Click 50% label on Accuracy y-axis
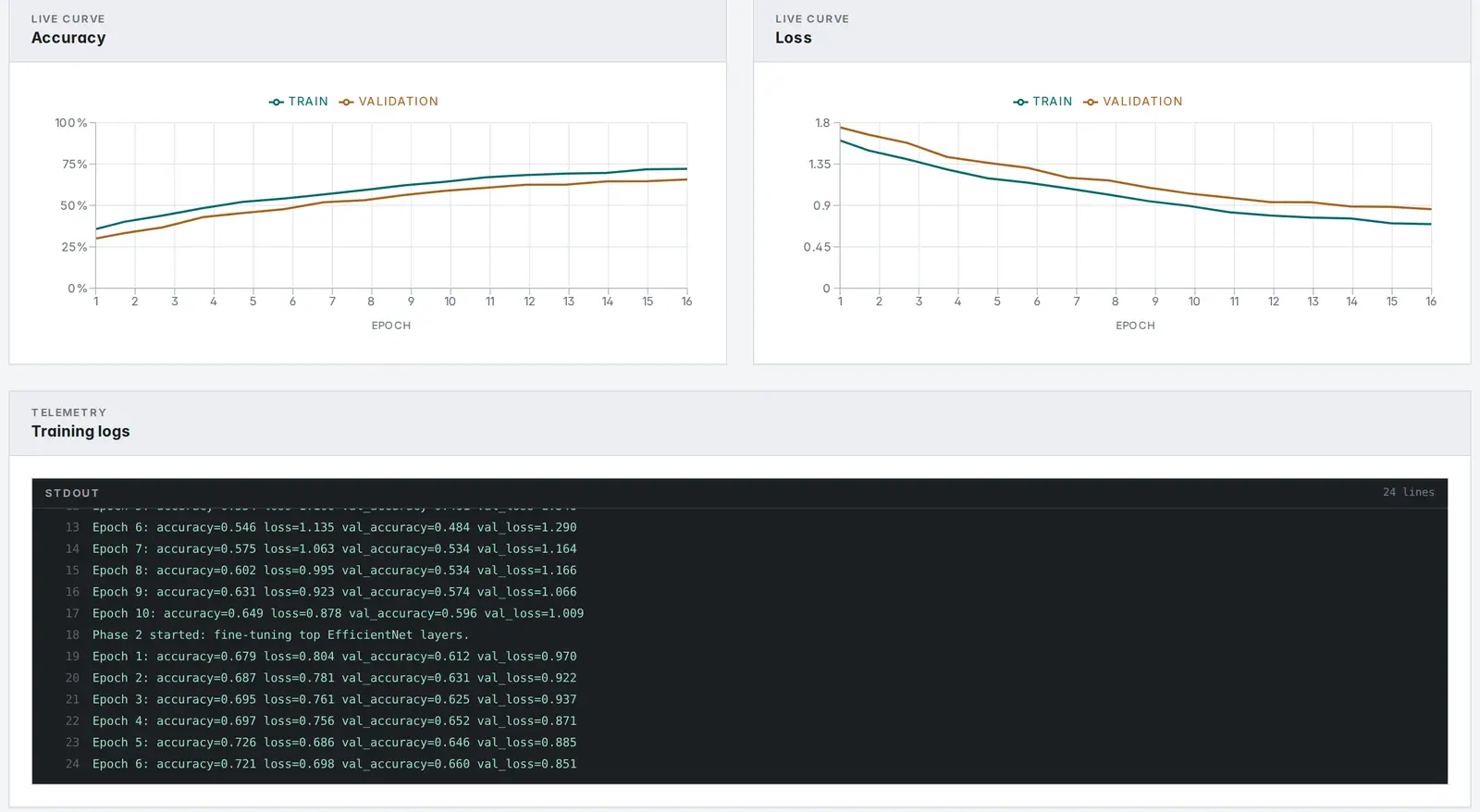Viewport: 1480px width, 812px height. click(x=74, y=205)
